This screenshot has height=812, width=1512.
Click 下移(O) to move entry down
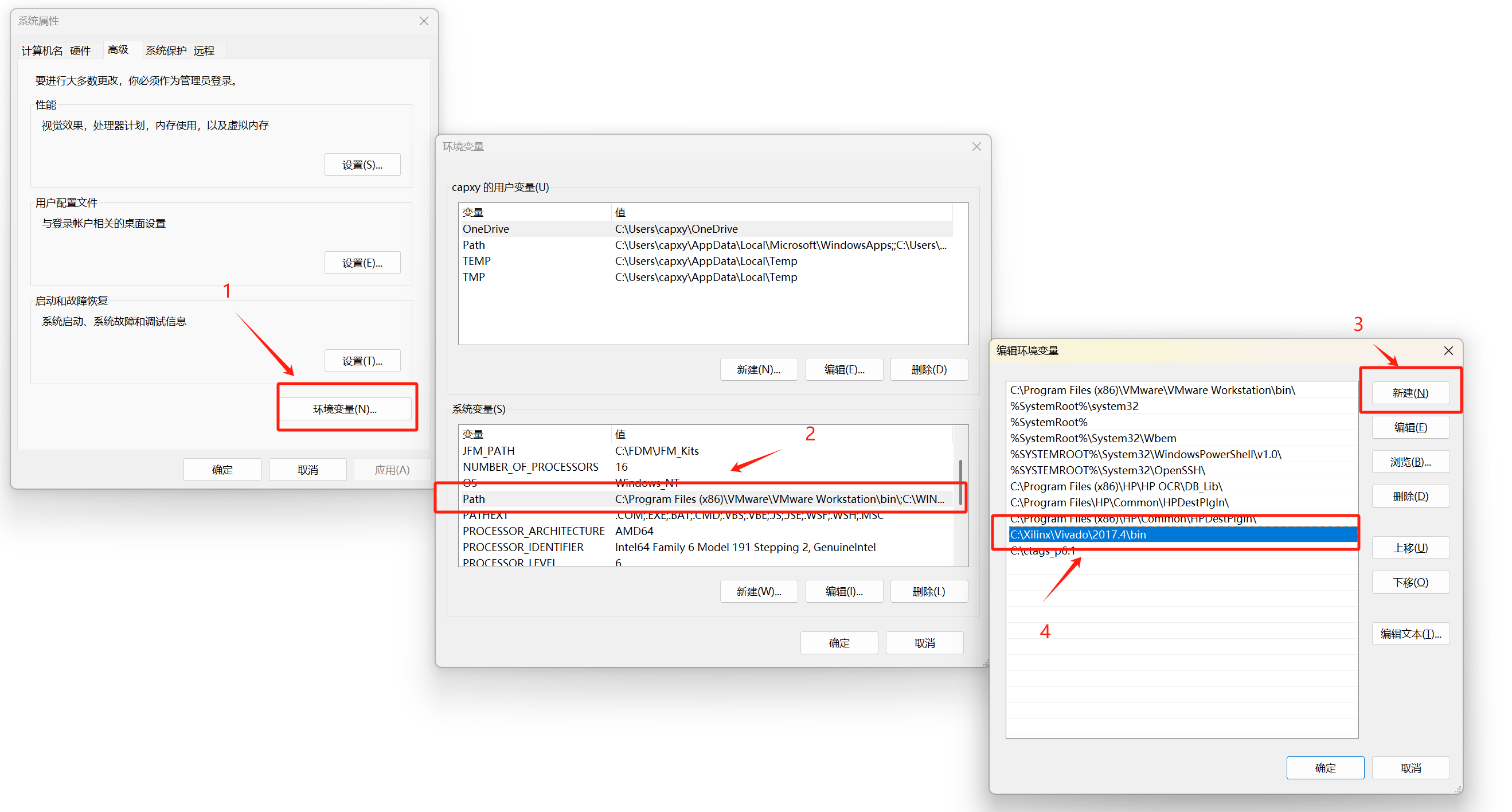(x=1411, y=582)
